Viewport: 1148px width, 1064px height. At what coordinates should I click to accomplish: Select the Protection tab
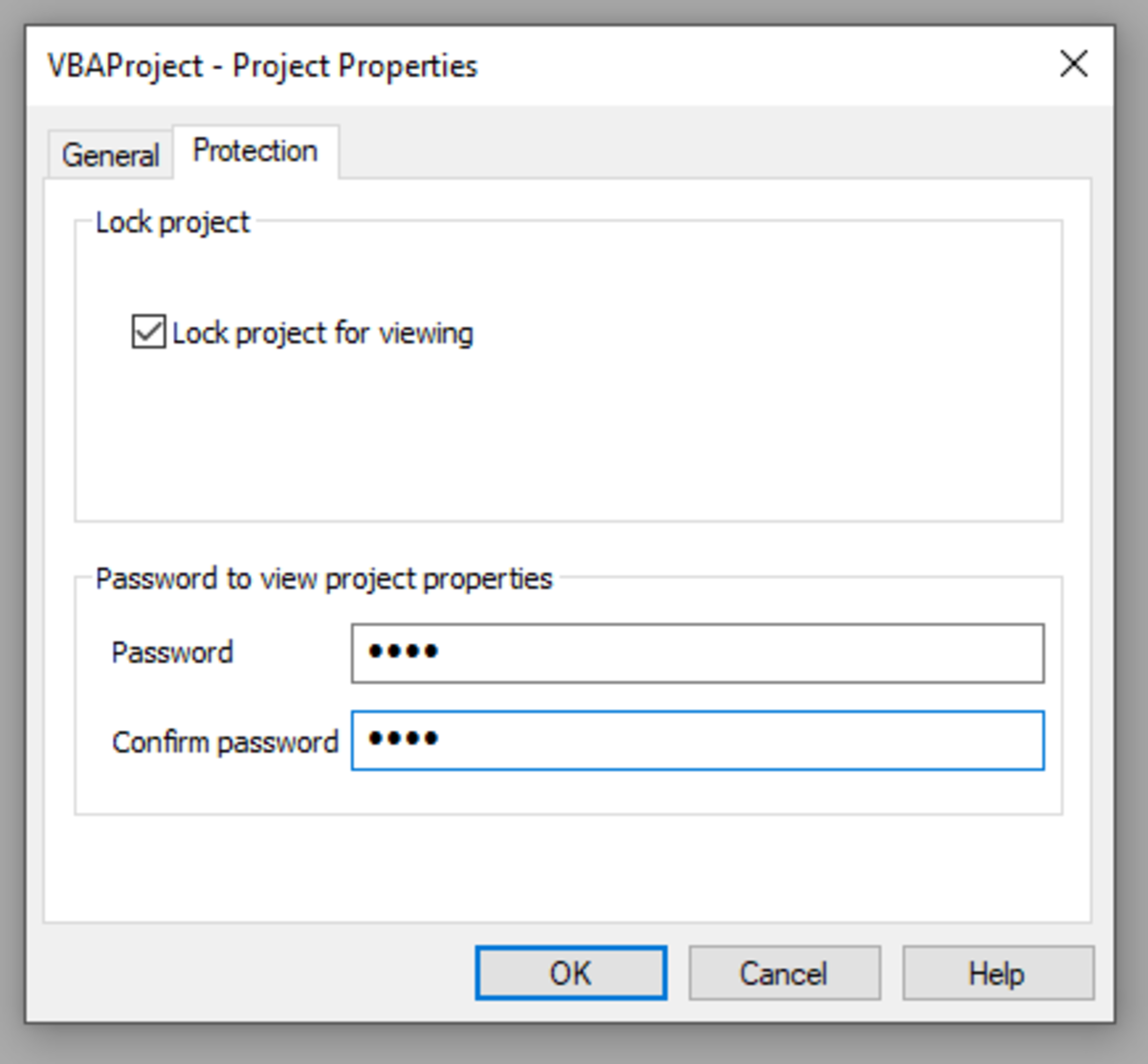tap(254, 151)
